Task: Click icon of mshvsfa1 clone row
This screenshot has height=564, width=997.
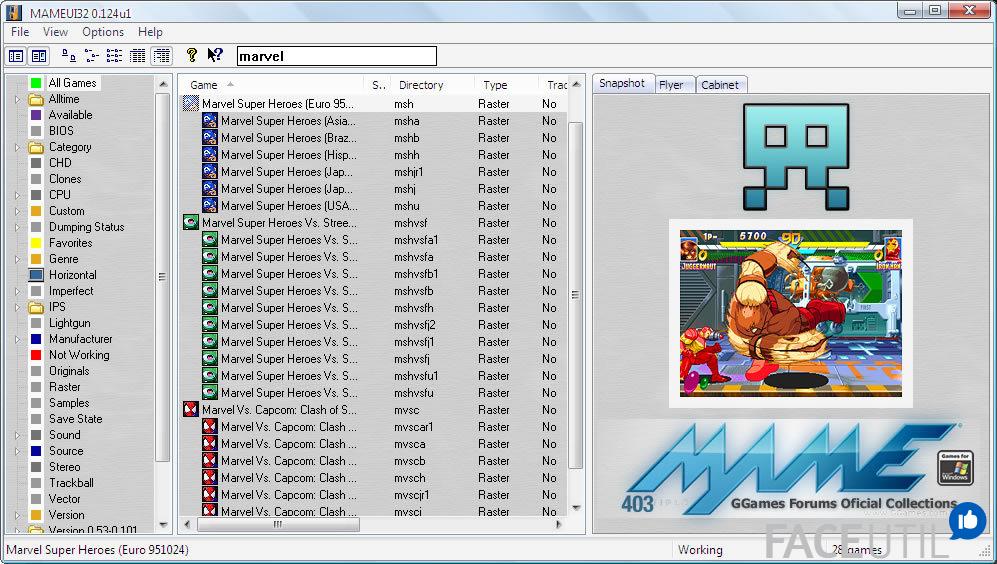Action: tap(210, 240)
